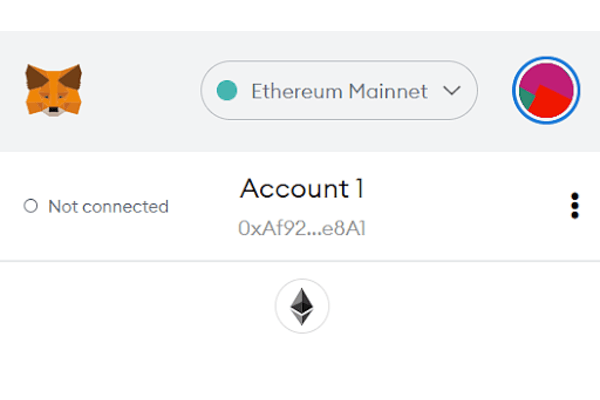Click the teal network indicator dot
600x400 pixels.
[226, 91]
